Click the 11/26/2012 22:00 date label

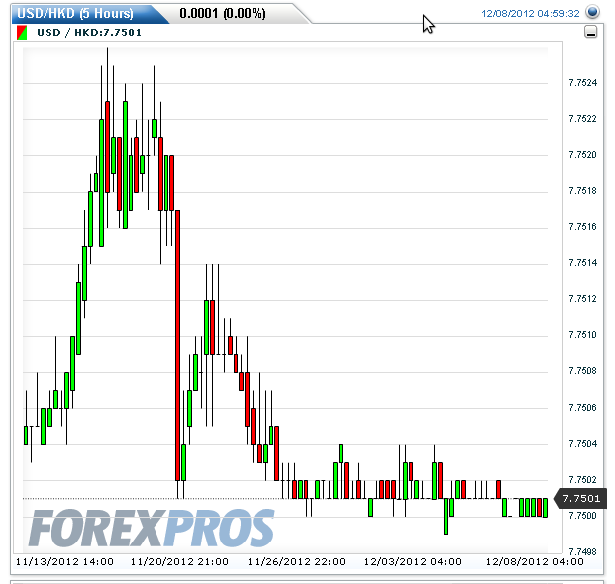(x=297, y=562)
